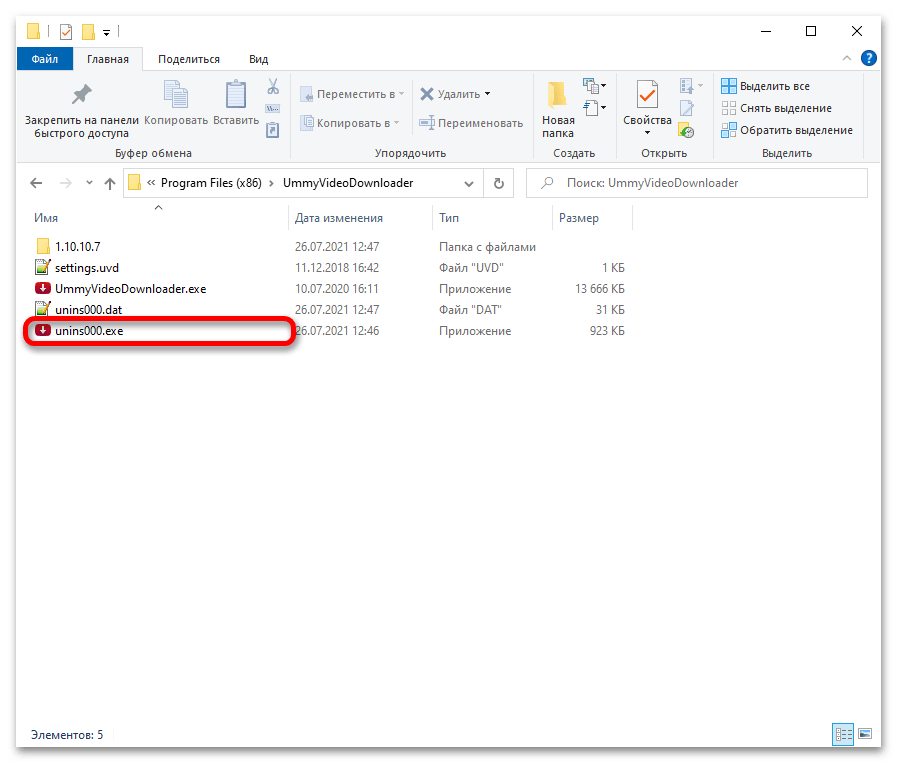Click UmmyVideoDownloader breadcrumb segment

[348, 183]
